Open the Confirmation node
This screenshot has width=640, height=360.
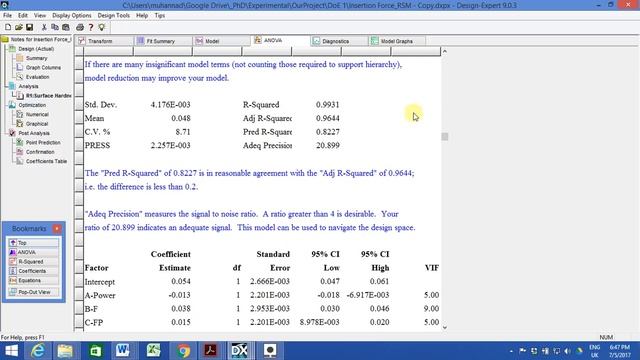[x=40, y=152]
